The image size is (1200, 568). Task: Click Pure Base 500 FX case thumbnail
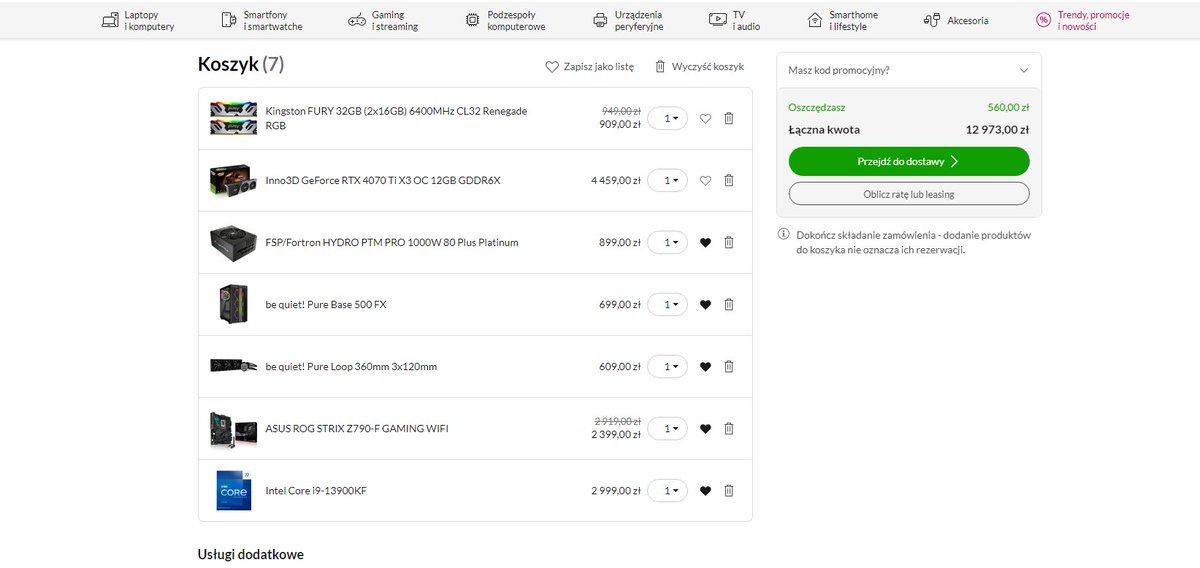pyautogui.click(x=234, y=304)
